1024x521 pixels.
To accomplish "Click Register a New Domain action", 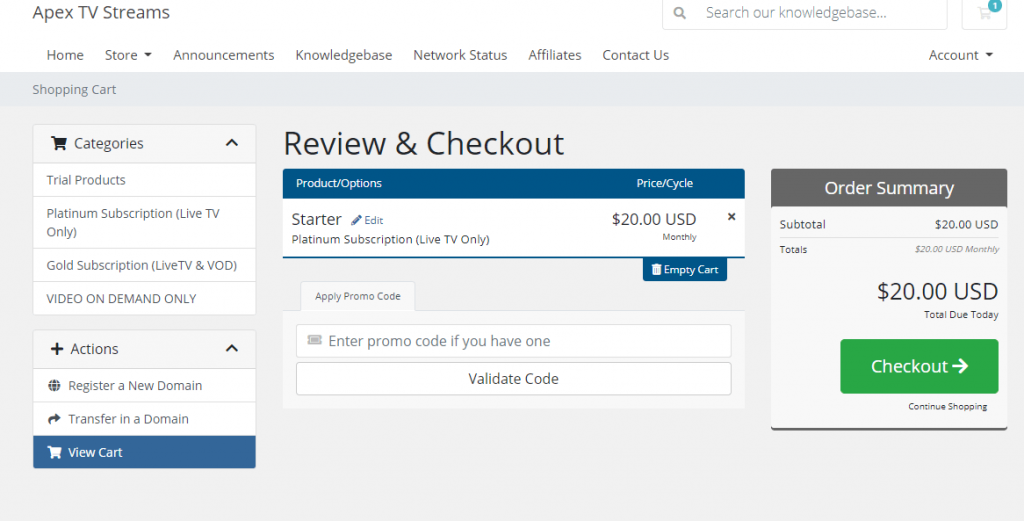I will click(144, 386).
